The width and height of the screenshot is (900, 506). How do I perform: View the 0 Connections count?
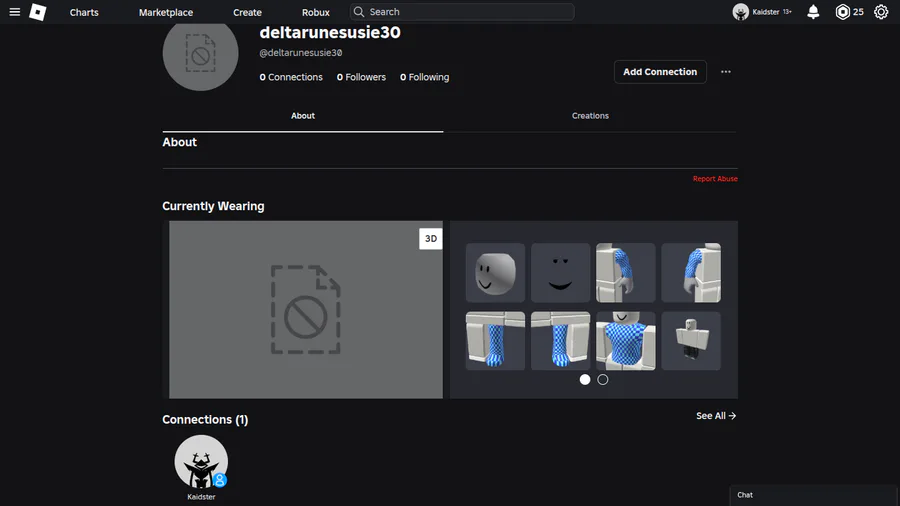coord(291,77)
